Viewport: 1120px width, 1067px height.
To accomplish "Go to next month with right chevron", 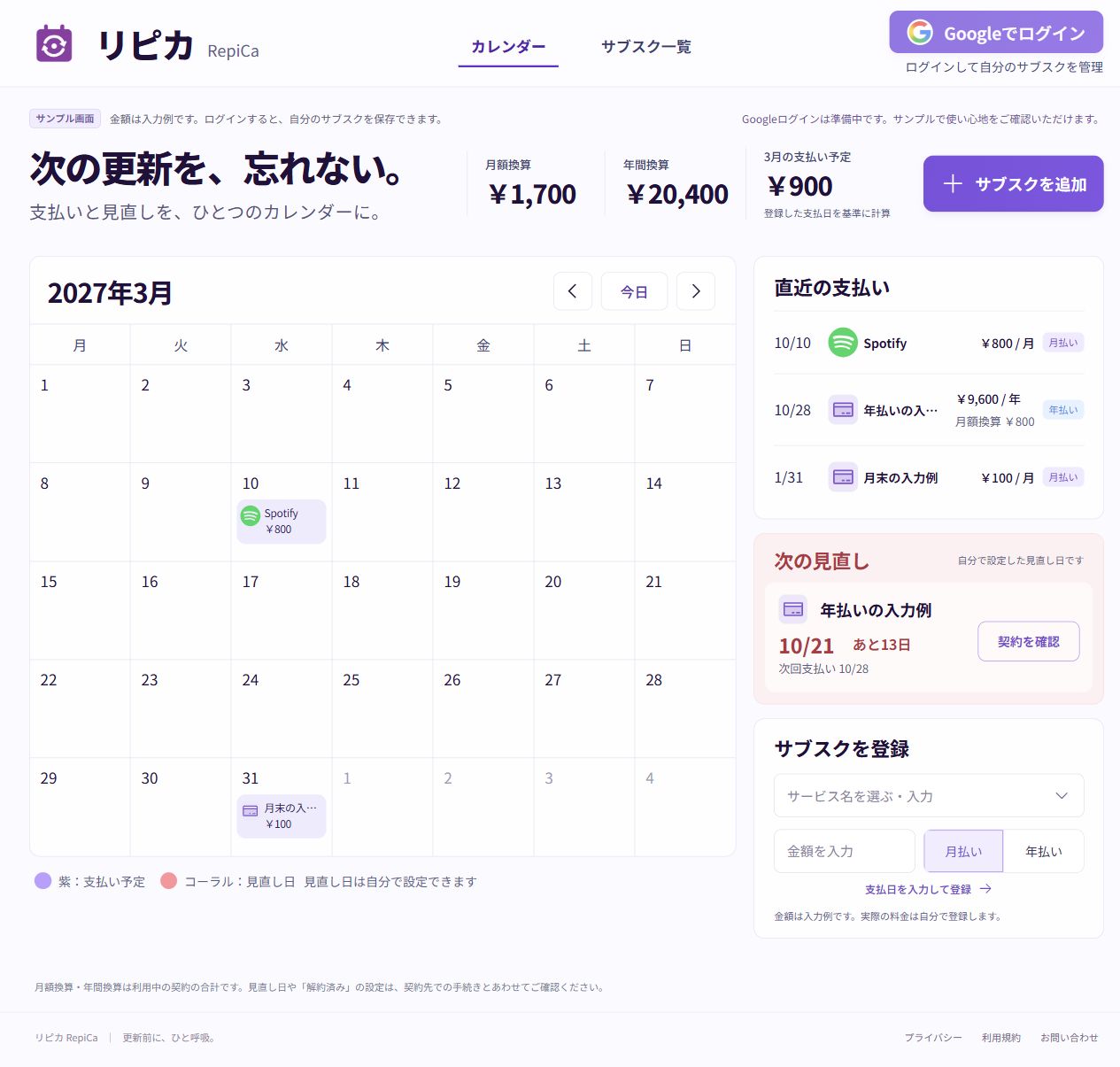I will point(696,291).
